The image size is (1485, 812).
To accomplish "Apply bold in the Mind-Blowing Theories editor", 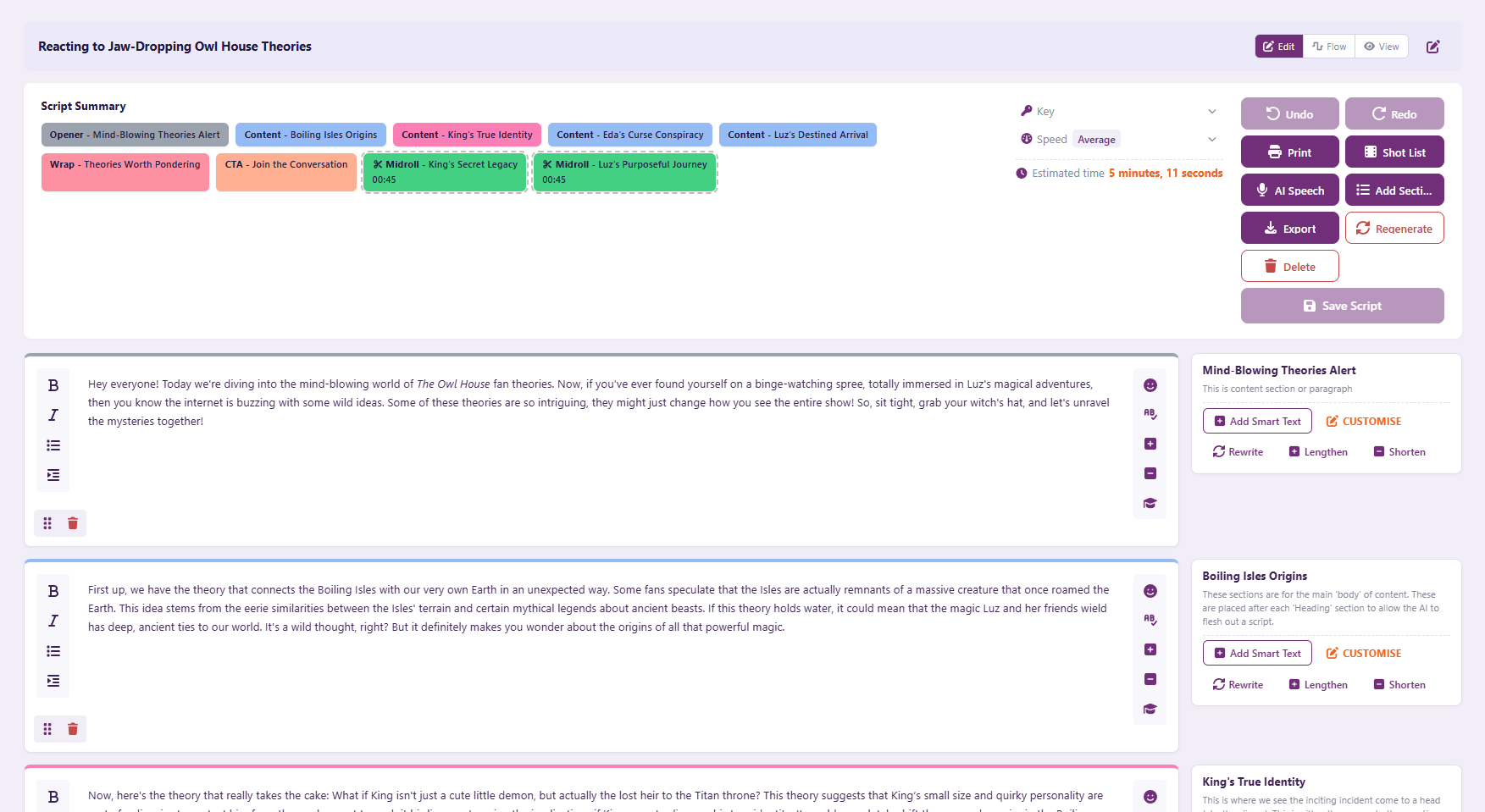I will (x=53, y=385).
